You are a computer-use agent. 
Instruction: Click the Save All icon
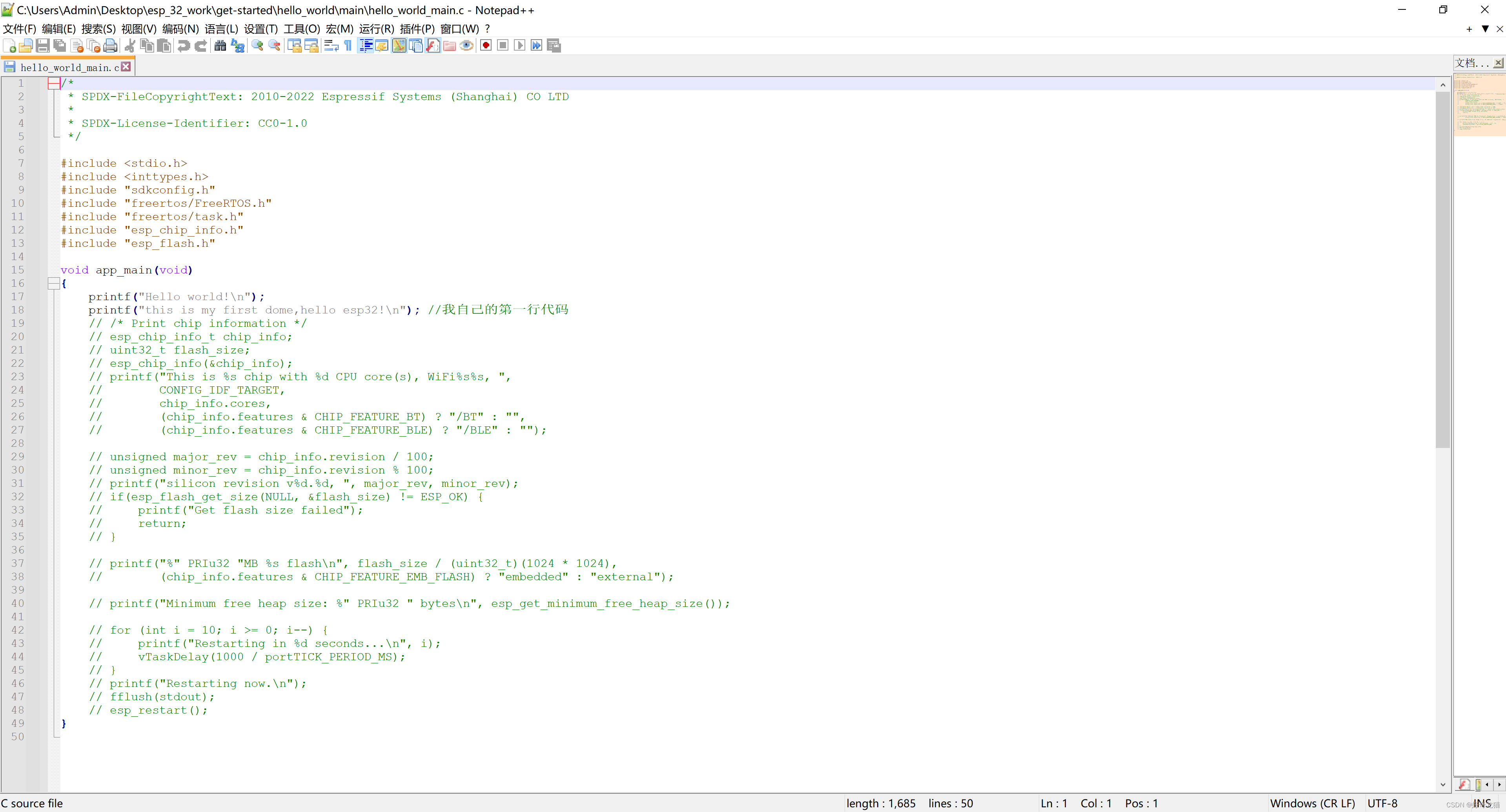click(60, 46)
